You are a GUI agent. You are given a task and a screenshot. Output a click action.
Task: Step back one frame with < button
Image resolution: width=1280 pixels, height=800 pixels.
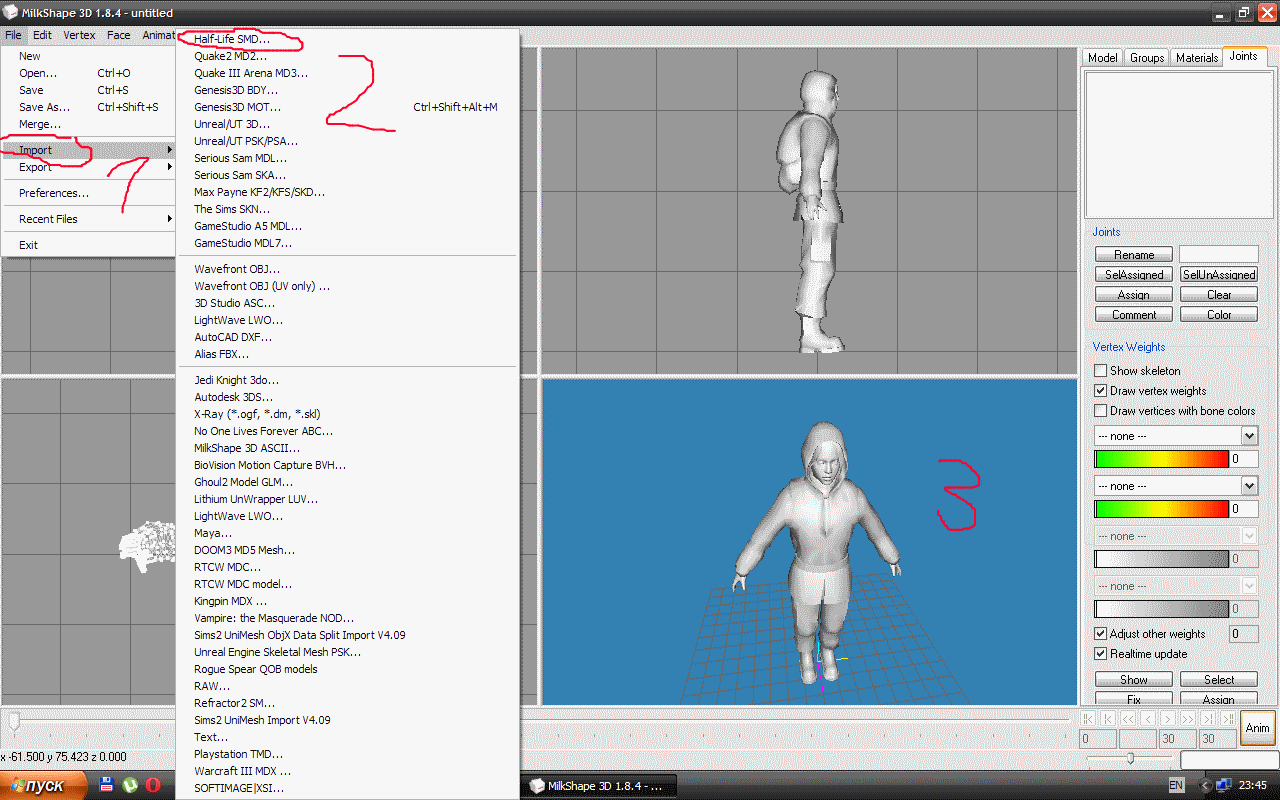point(1148,718)
